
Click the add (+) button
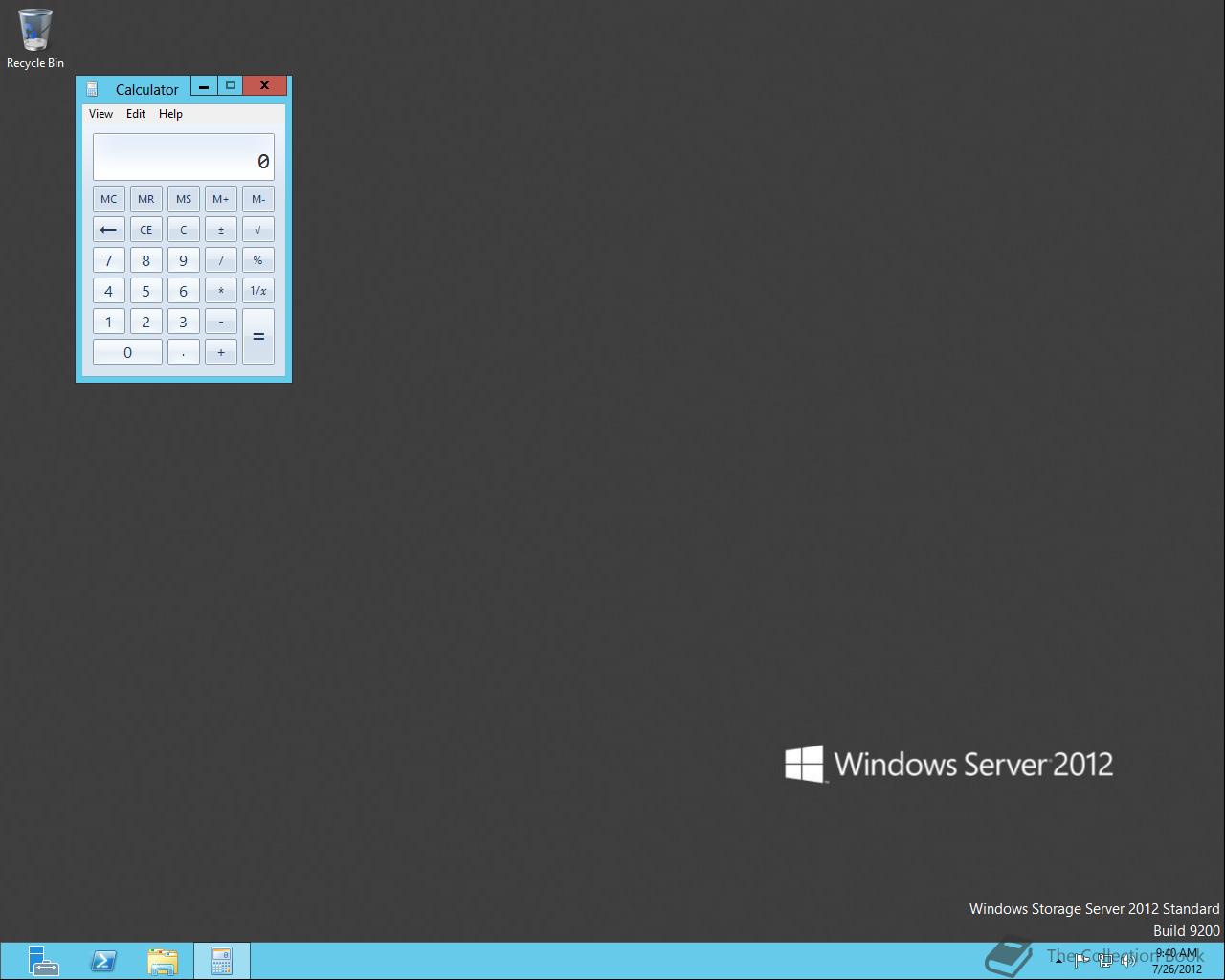coord(221,352)
